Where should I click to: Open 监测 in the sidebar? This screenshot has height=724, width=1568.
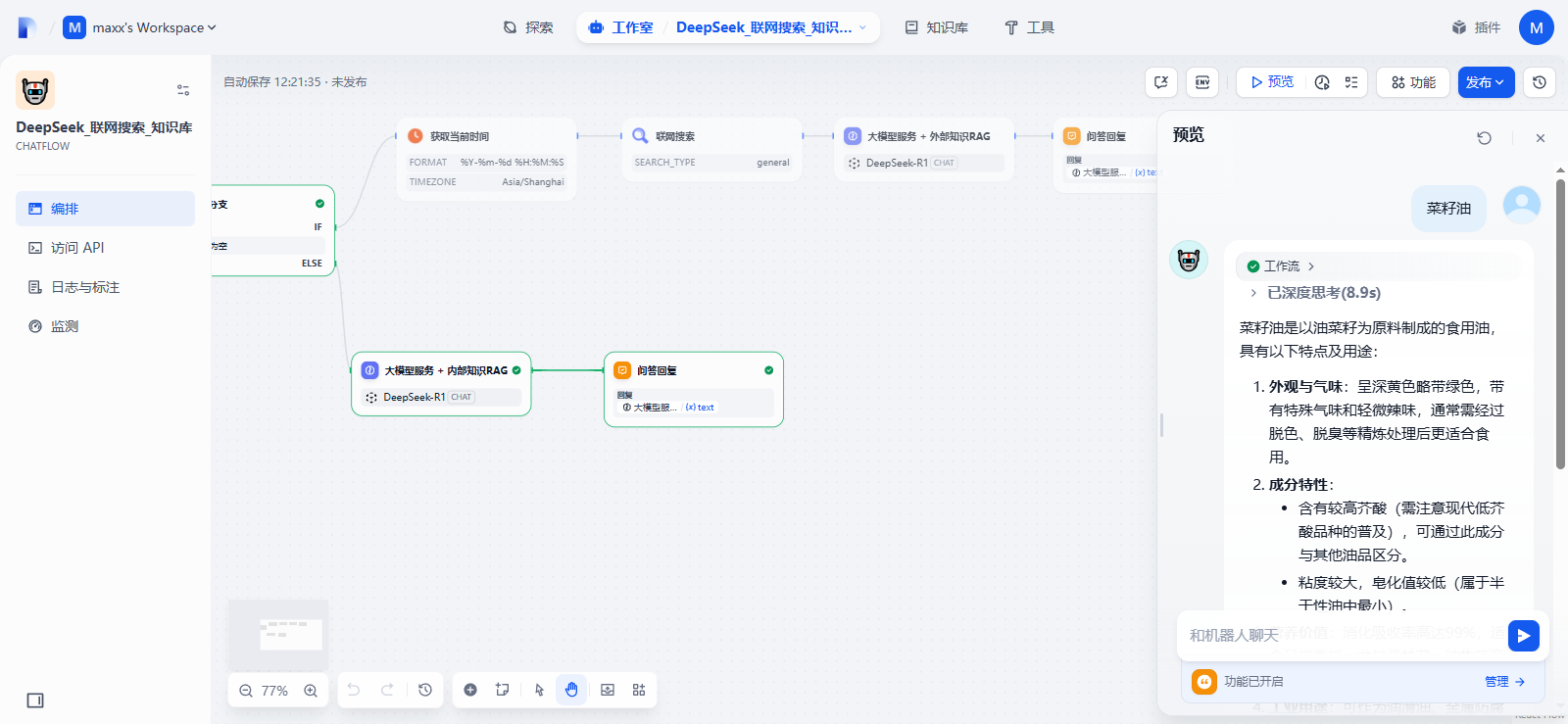click(105, 326)
